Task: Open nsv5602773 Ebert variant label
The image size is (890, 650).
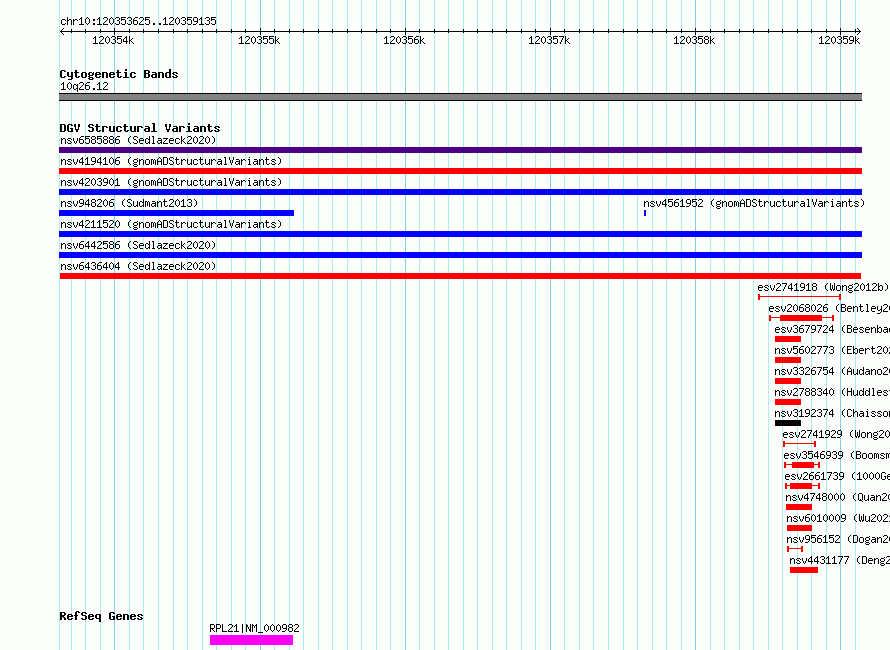Action: point(832,350)
